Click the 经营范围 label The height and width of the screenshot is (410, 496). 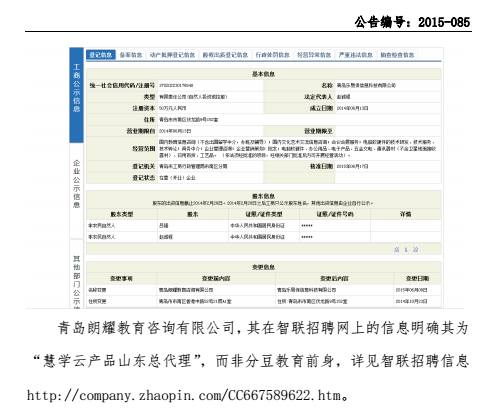[144, 149]
